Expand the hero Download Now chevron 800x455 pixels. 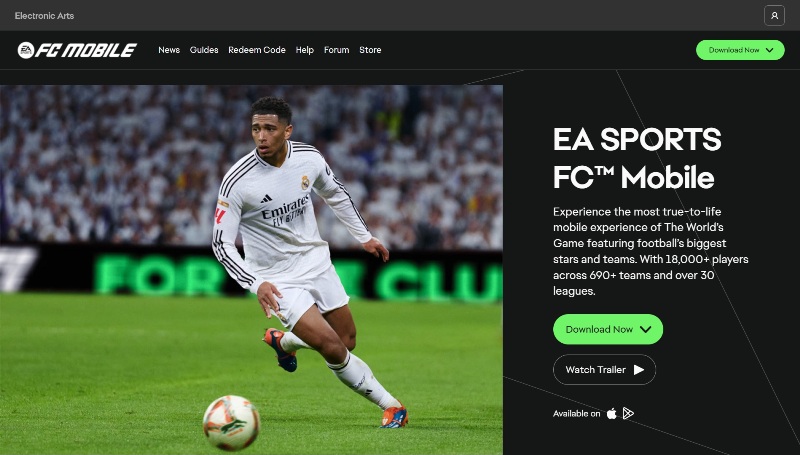pos(645,329)
